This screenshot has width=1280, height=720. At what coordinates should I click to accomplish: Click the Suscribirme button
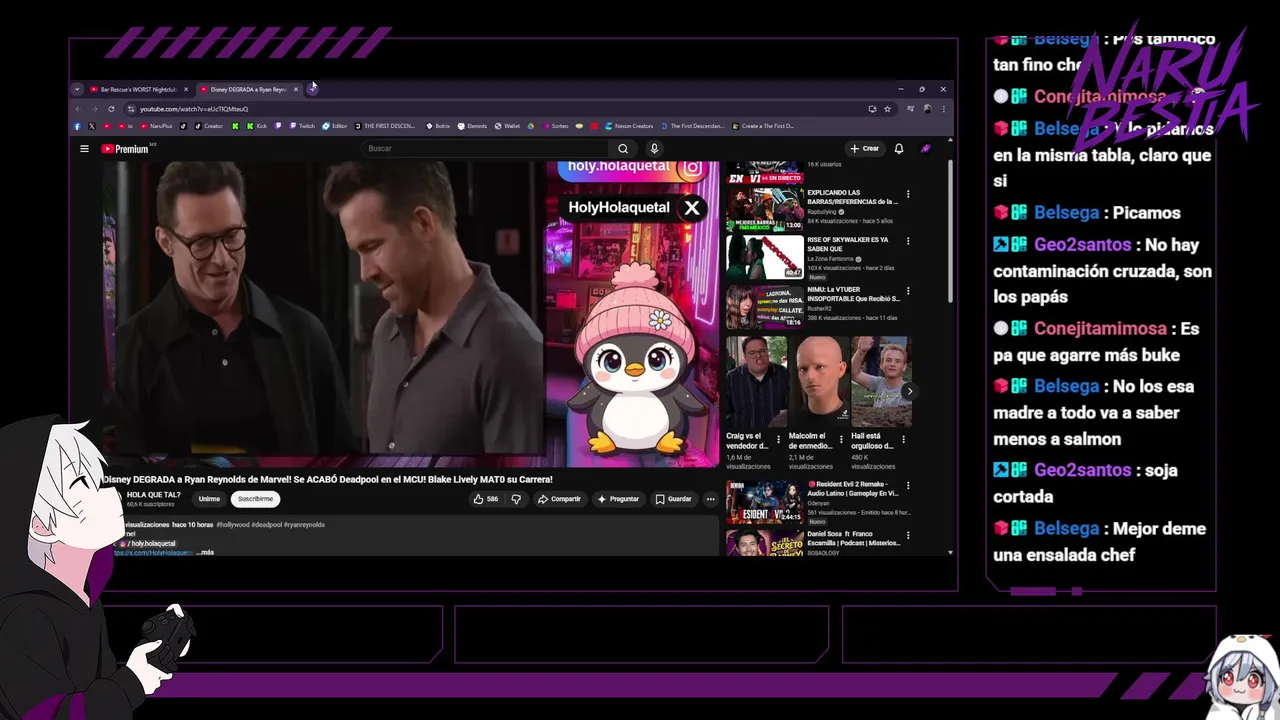point(255,499)
